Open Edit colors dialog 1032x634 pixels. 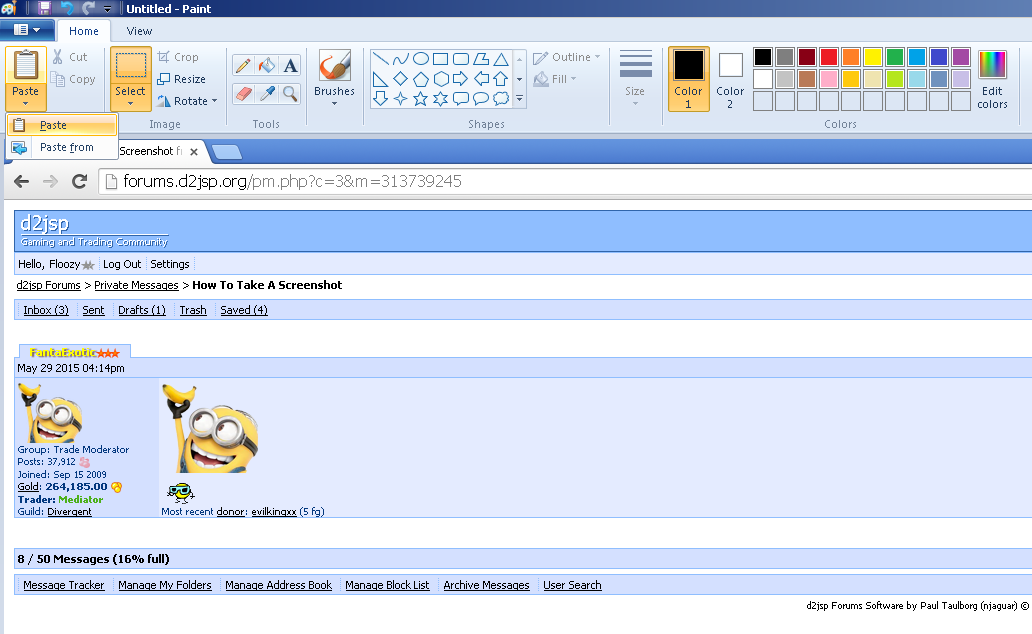(x=992, y=79)
